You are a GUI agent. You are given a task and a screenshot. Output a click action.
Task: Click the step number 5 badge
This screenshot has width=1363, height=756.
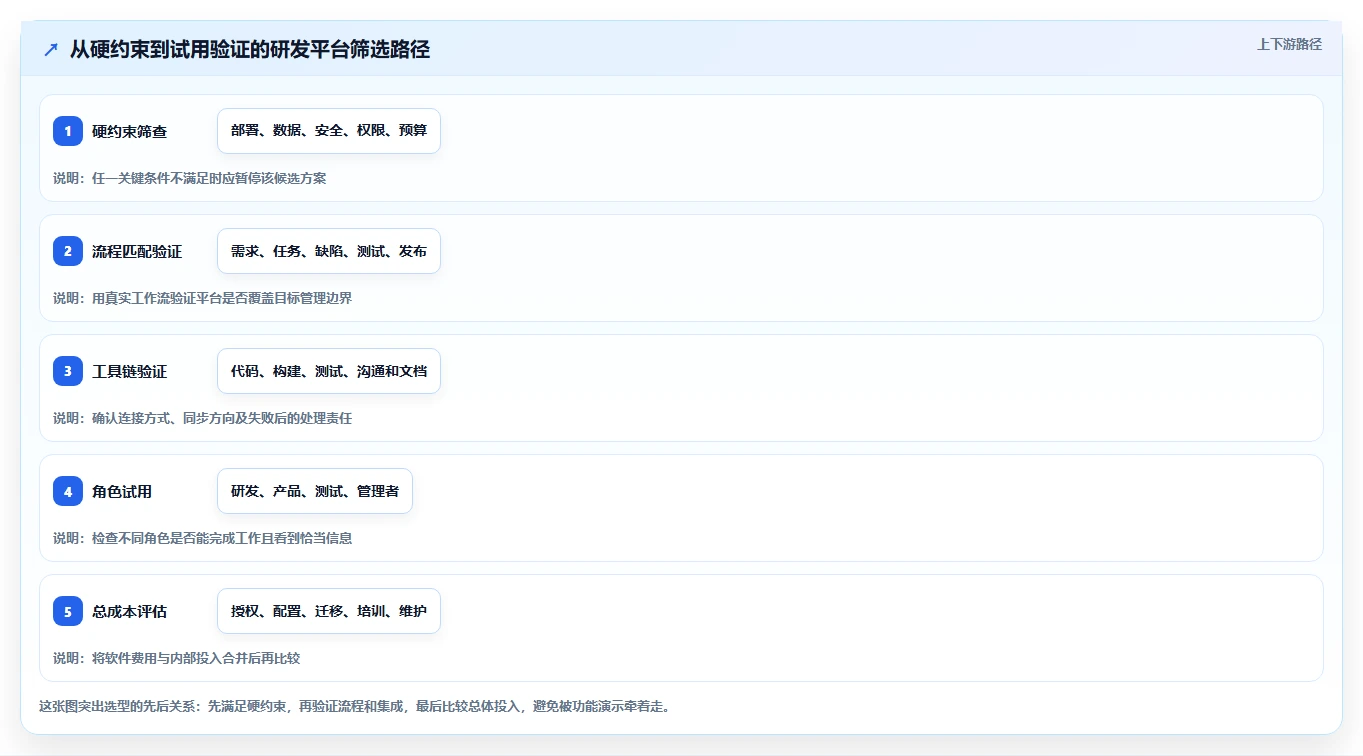click(68, 611)
